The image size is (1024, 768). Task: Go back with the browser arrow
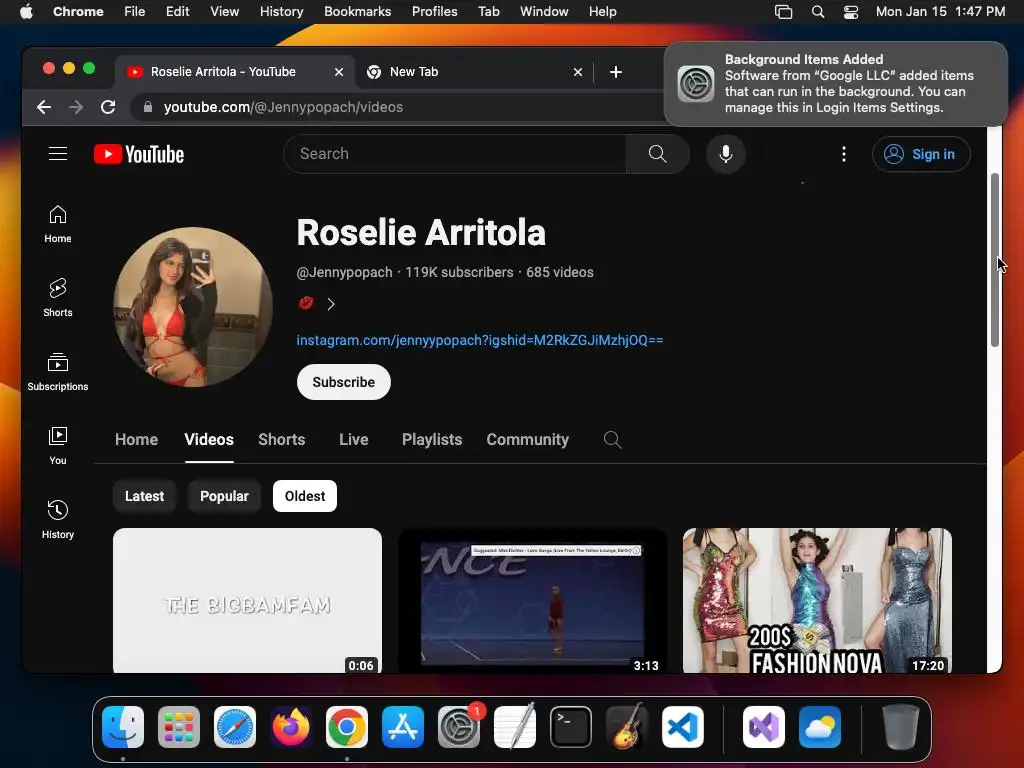[x=44, y=107]
